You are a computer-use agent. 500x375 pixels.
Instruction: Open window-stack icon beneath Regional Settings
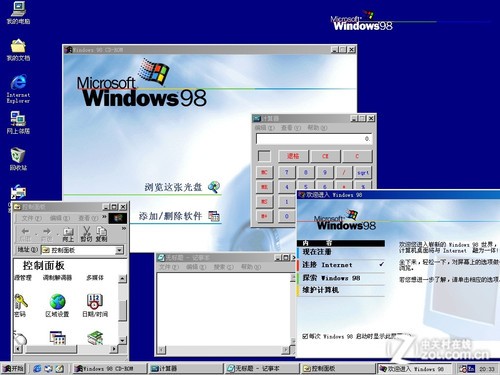click(58, 337)
